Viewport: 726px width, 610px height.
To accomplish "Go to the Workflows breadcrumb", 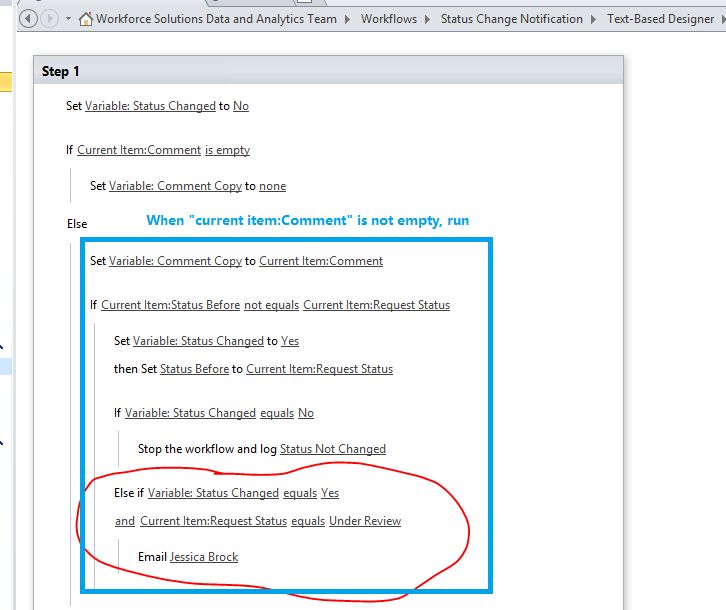I will pyautogui.click(x=389, y=19).
